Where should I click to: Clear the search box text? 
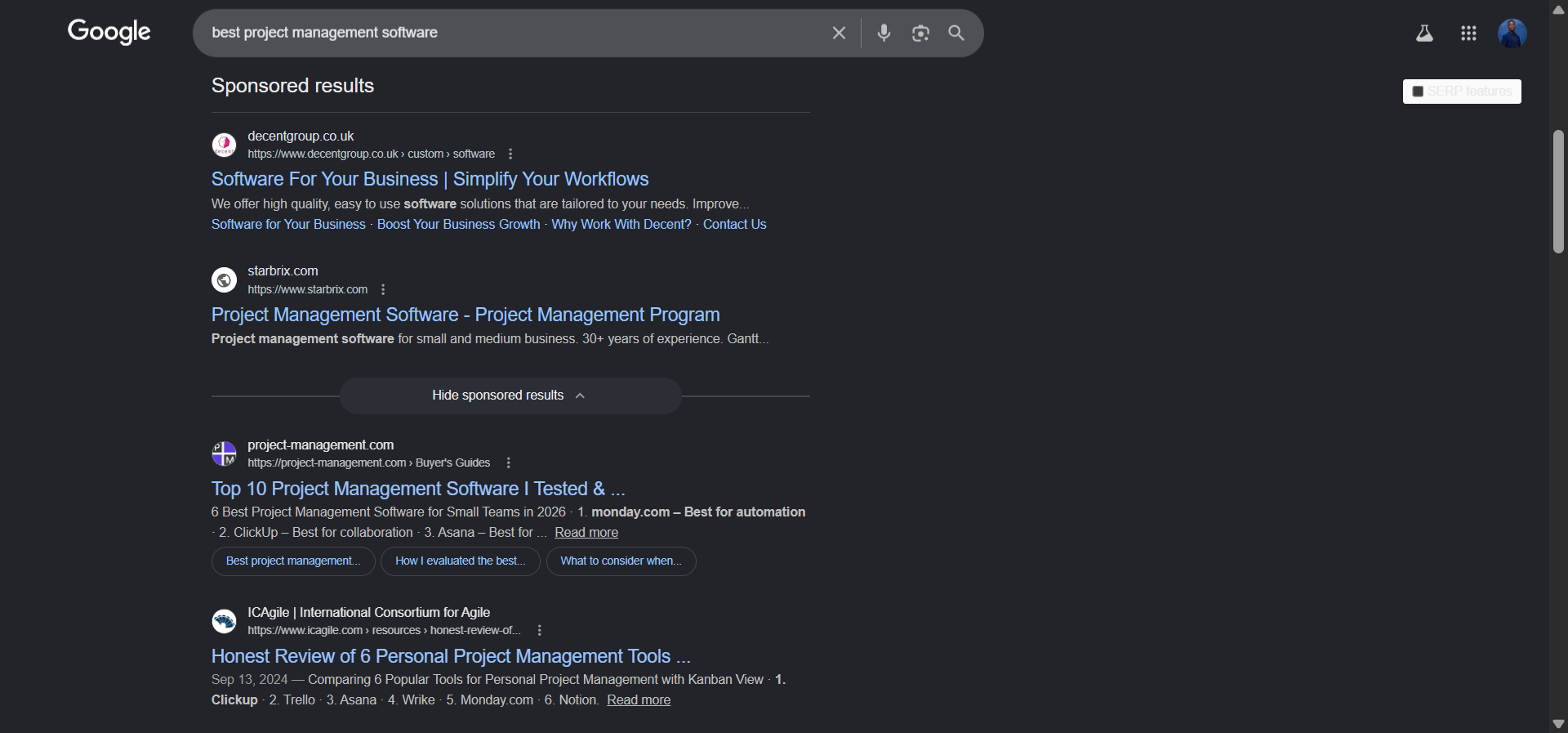pos(839,33)
